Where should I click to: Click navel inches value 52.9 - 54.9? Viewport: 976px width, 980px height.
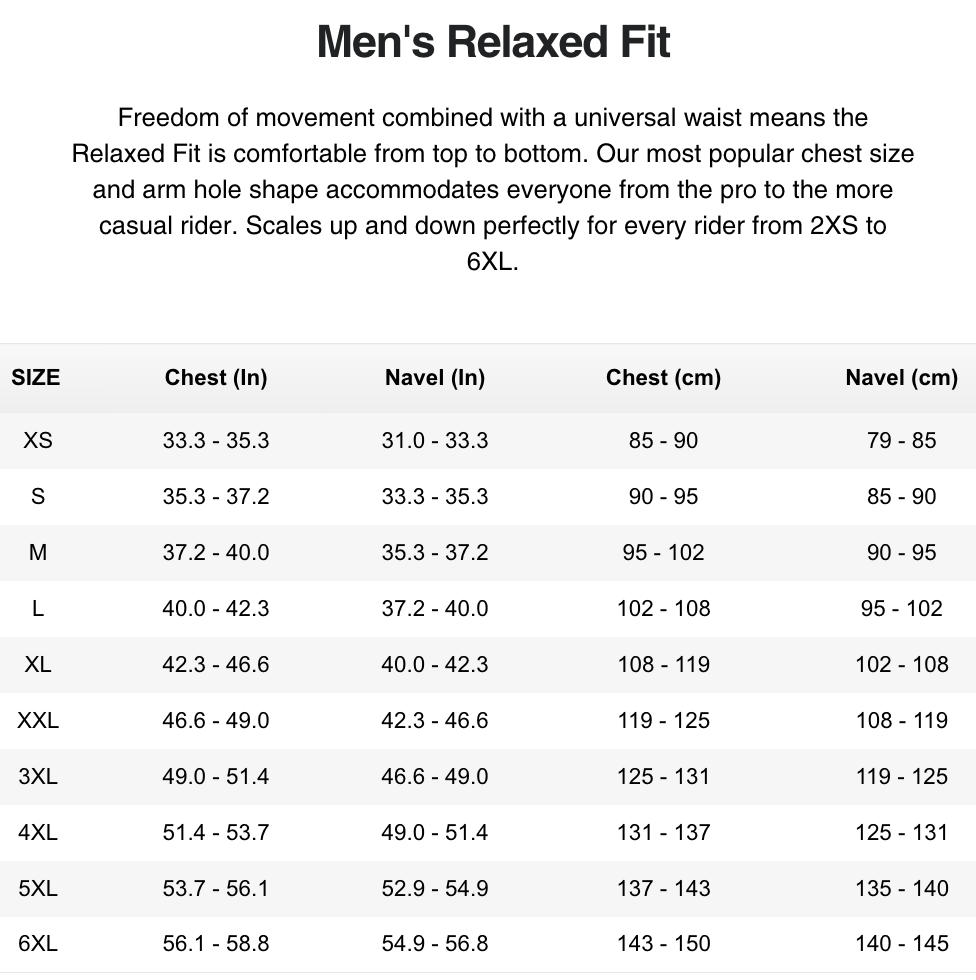pyautogui.click(x=435, y=888)
